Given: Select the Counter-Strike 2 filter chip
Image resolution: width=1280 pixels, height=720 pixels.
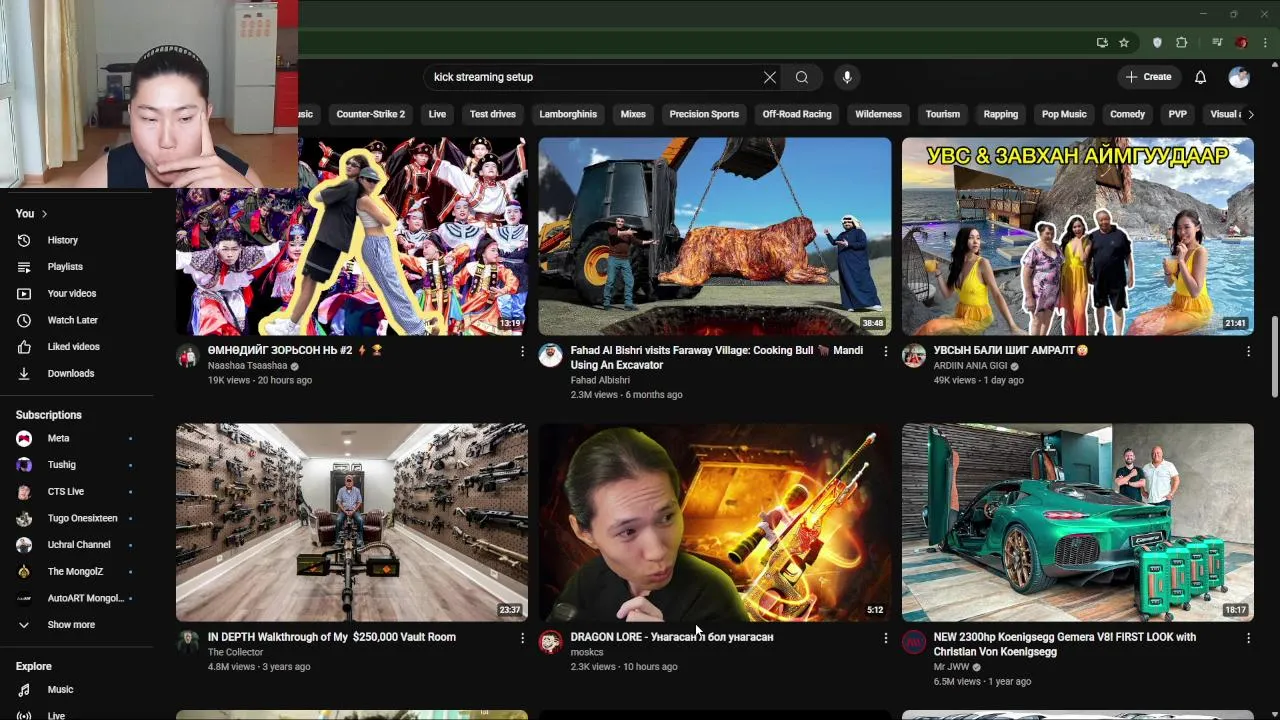Looking at the screenshot, I should pos(370,114).
